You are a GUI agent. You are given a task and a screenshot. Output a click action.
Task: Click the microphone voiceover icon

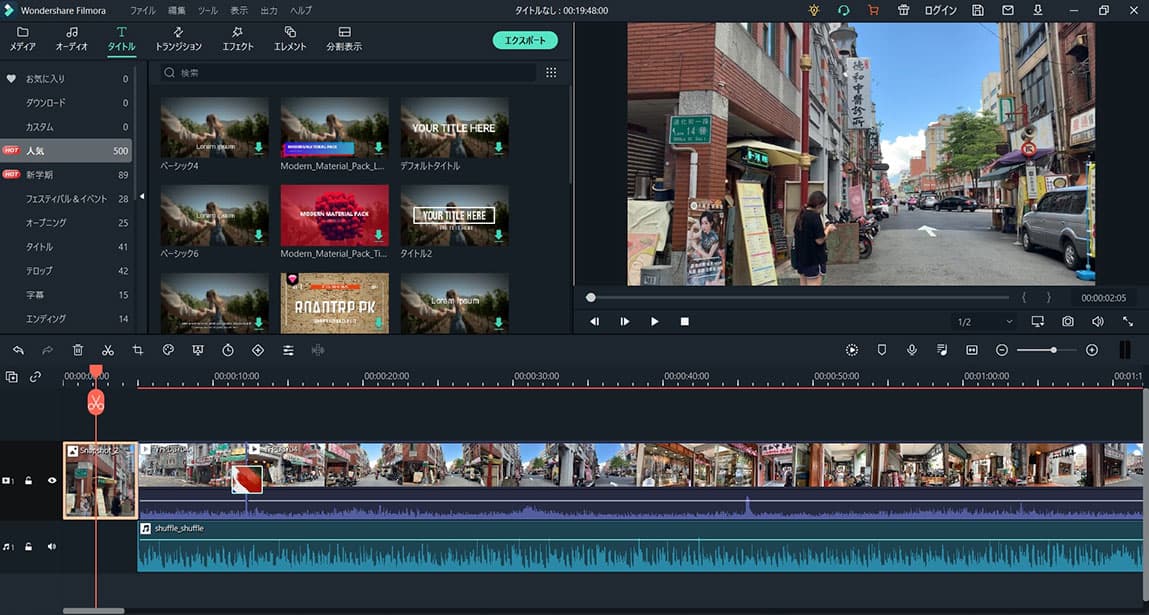(912, 350)
